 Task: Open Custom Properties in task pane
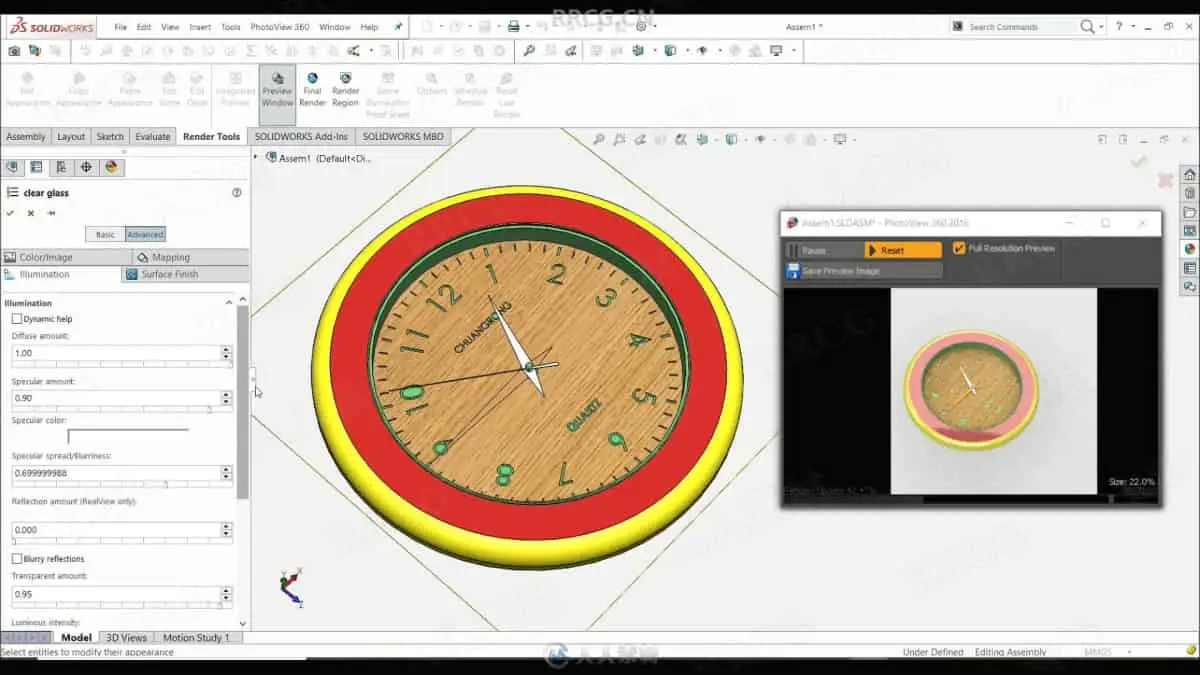coord(1189,268)
